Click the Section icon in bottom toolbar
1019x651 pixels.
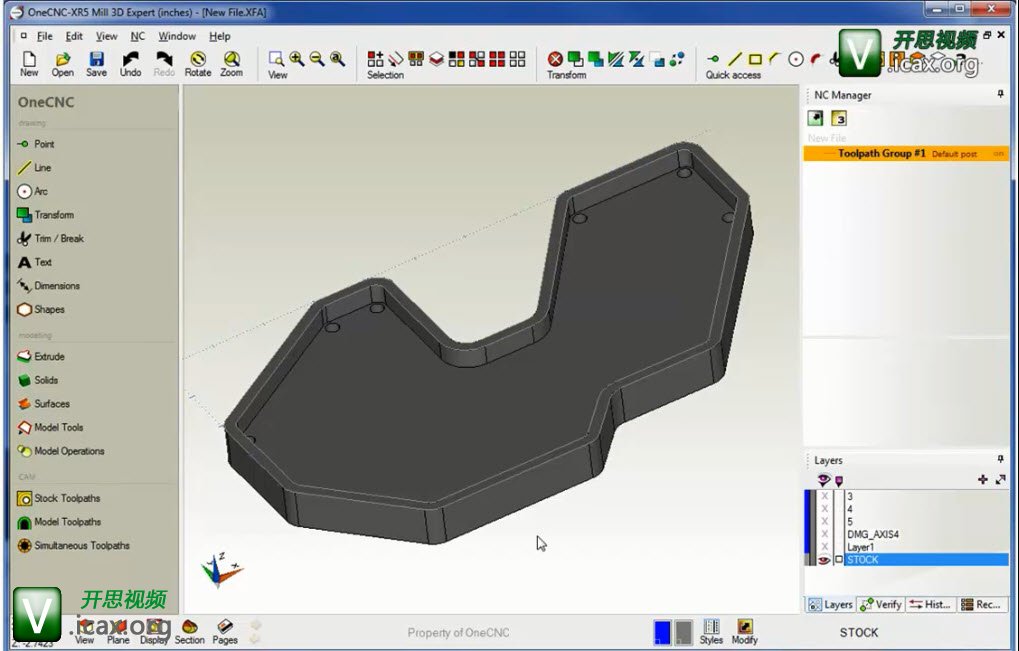[x=189, y=630]
